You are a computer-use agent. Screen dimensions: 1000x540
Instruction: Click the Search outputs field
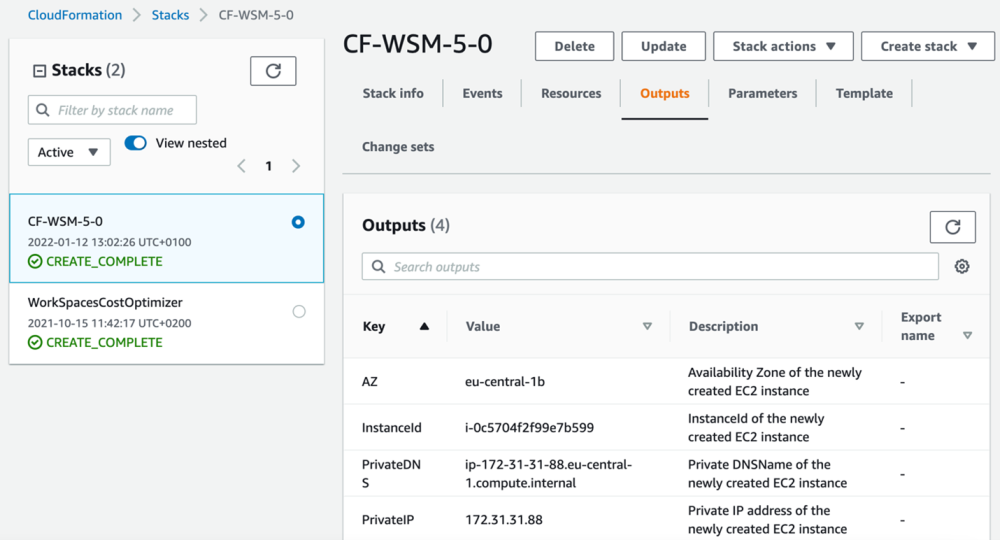coord(650,267)
